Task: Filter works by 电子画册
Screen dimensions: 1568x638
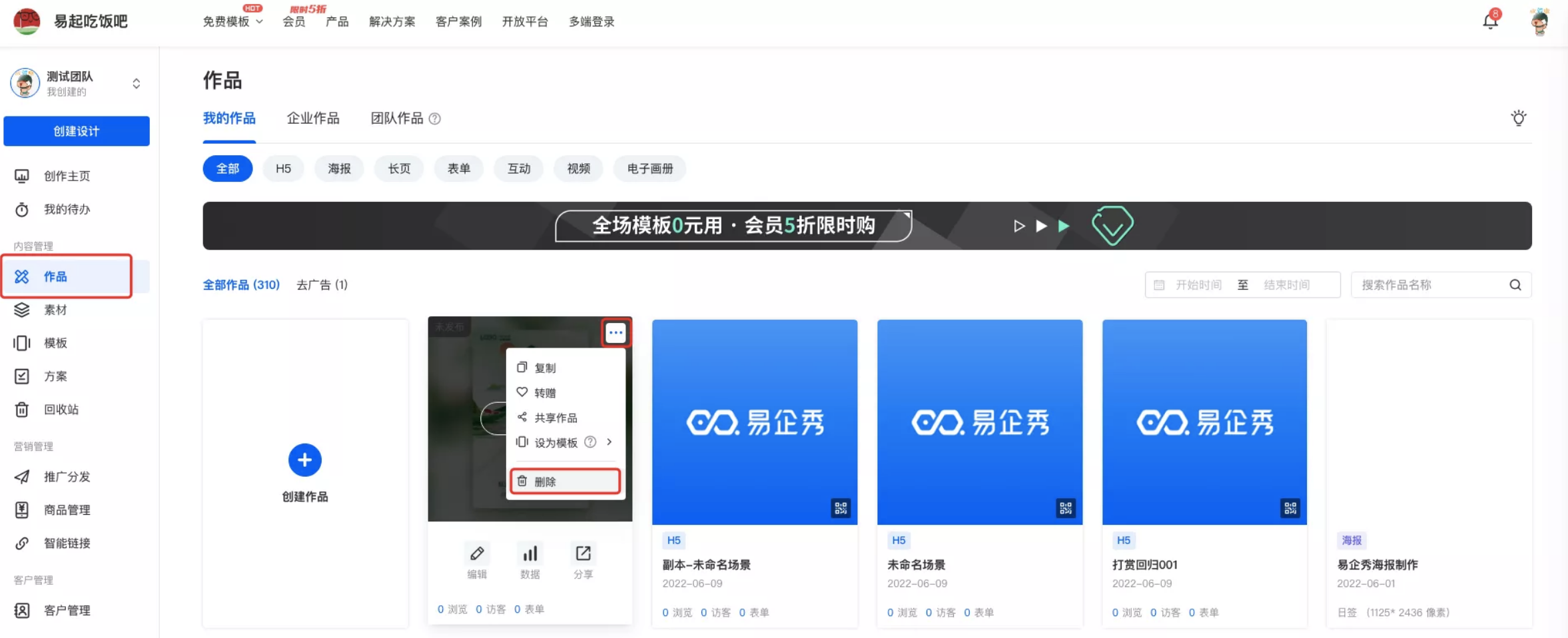Action: (650, 168)
